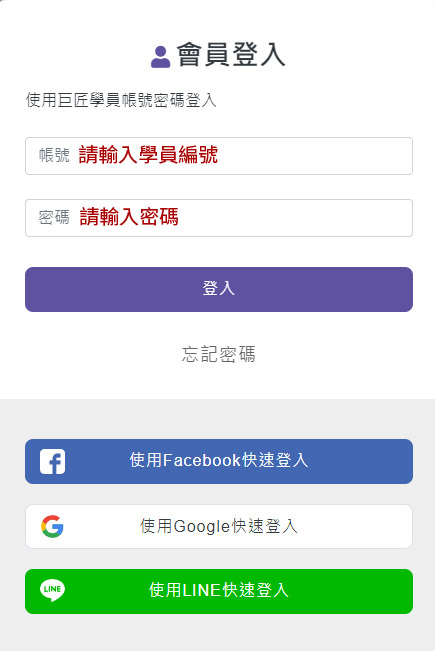Click the 帳號 label inside the account field
The height and width of the screenshot is (651, 435).
(x=54, y=155)
